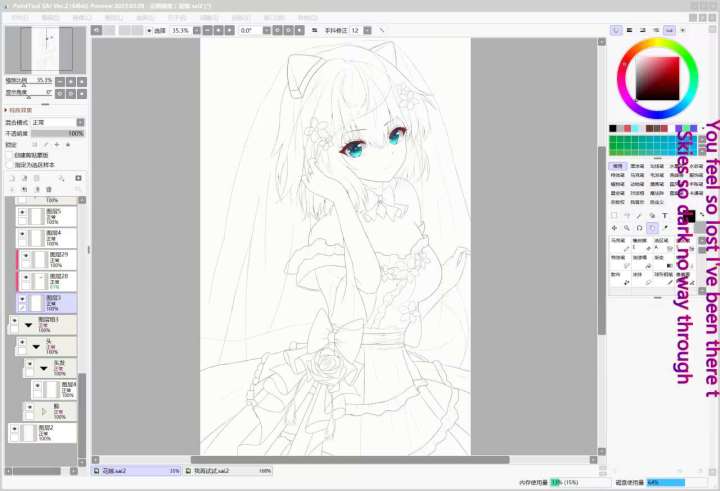
Task: Enable the selection source checkbox
Action: point(9,164)
